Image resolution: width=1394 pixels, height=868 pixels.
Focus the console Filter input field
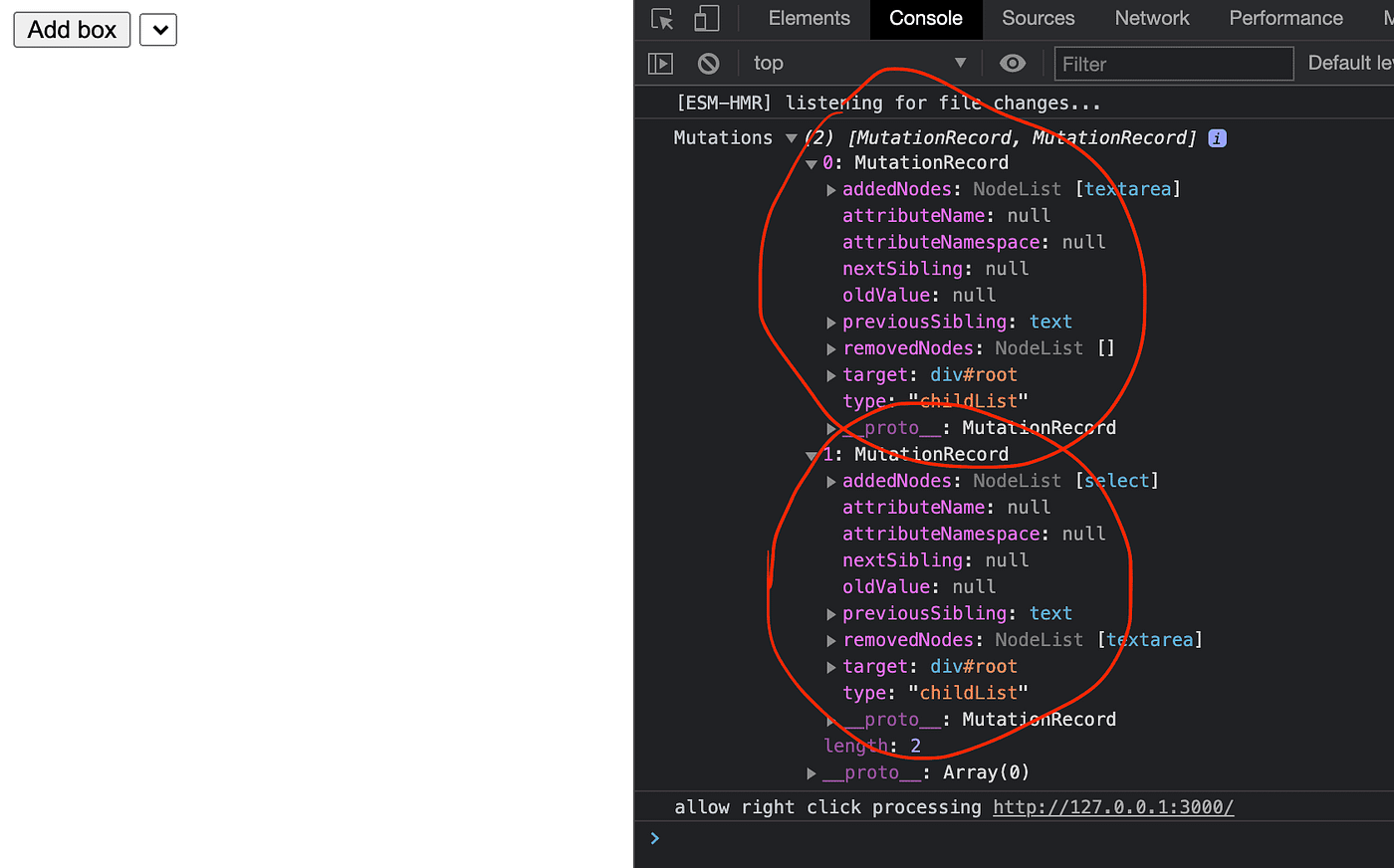coord(1174,64)
